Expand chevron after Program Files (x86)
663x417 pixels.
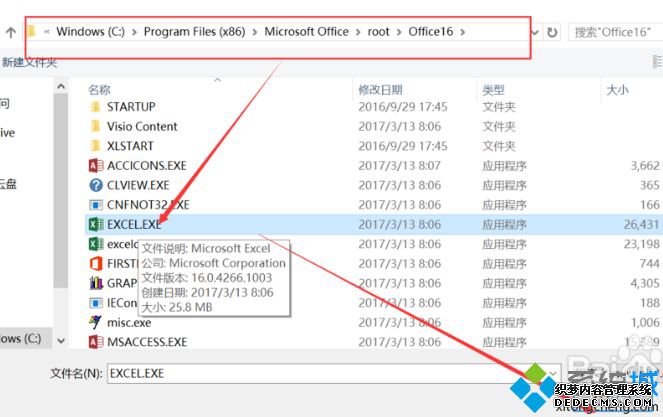click(255, 32)
